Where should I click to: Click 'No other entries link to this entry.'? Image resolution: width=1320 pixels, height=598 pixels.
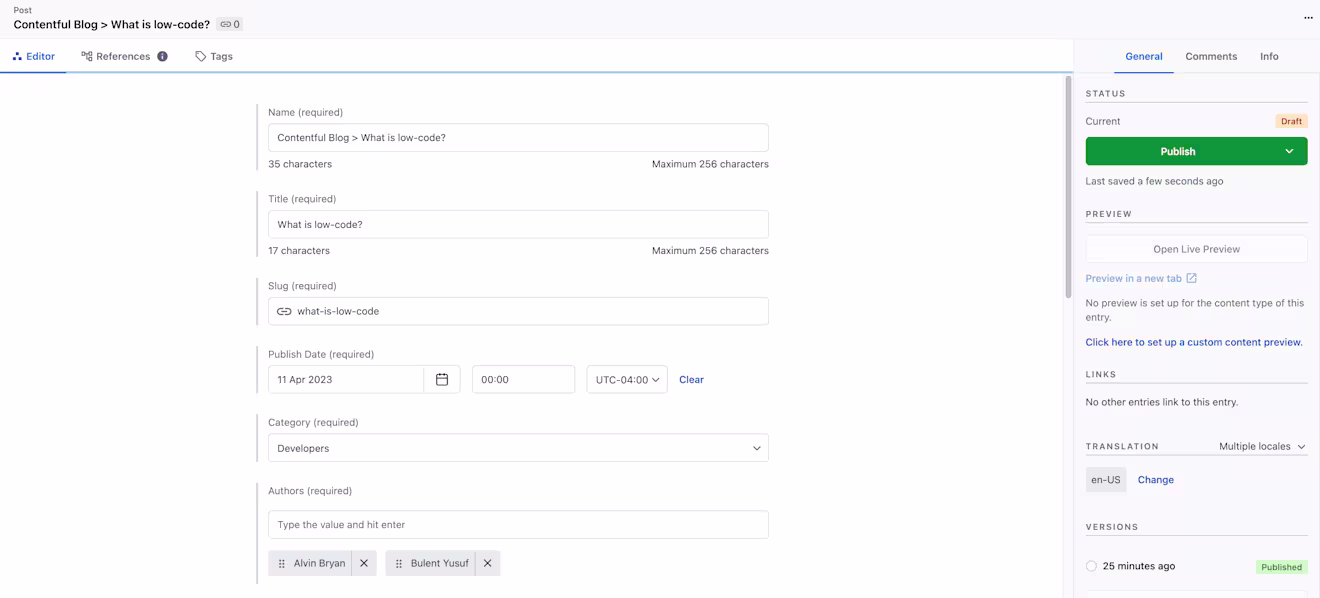click(x=1161, y=402)
